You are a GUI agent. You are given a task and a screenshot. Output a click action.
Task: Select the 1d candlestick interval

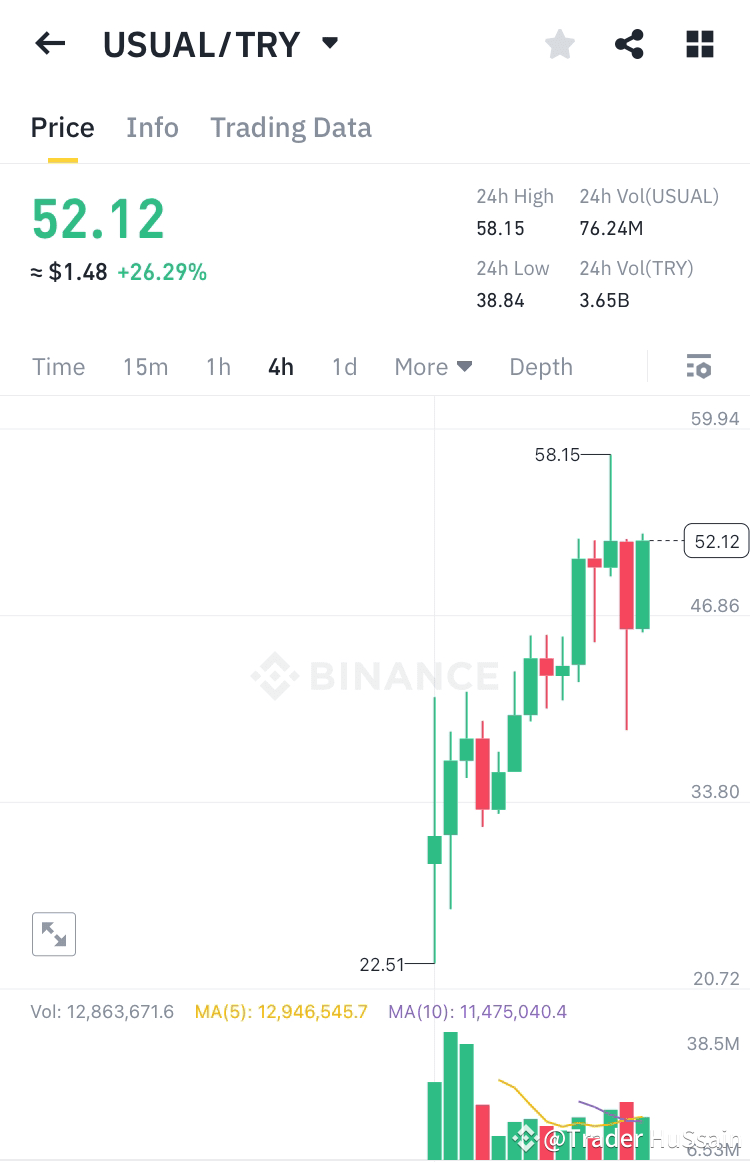pos(344,367)
